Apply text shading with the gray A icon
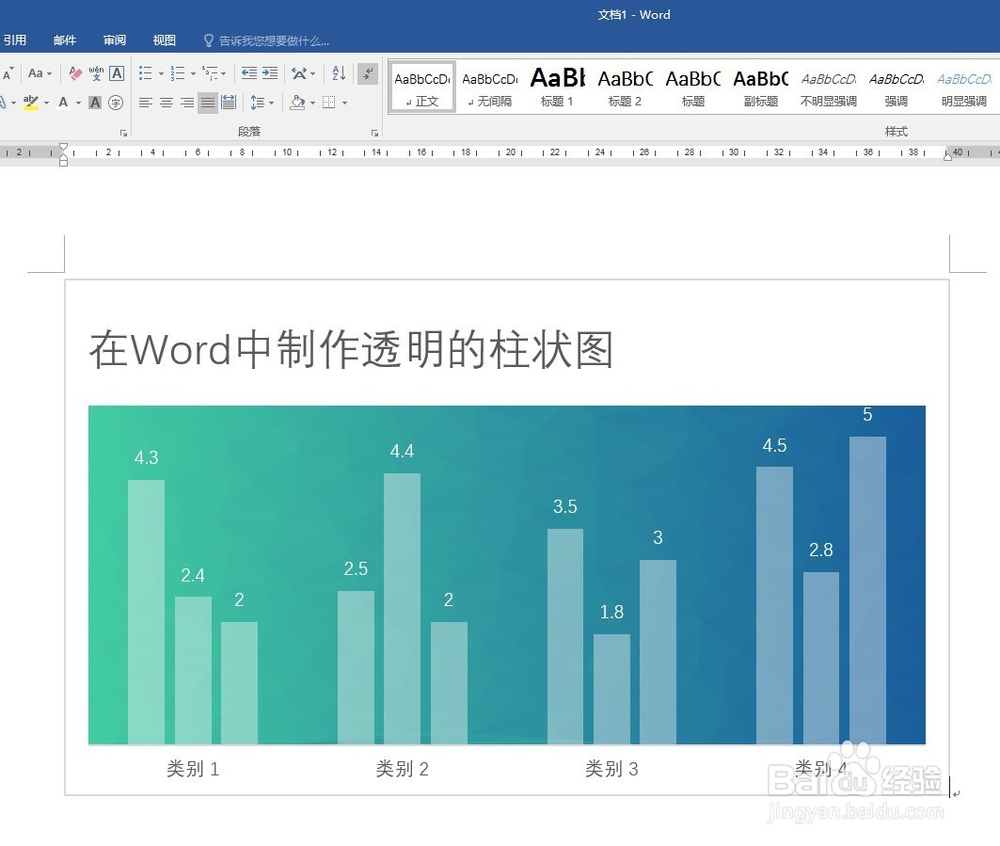Screen dimensions: 1000x846 click(96, 100)
